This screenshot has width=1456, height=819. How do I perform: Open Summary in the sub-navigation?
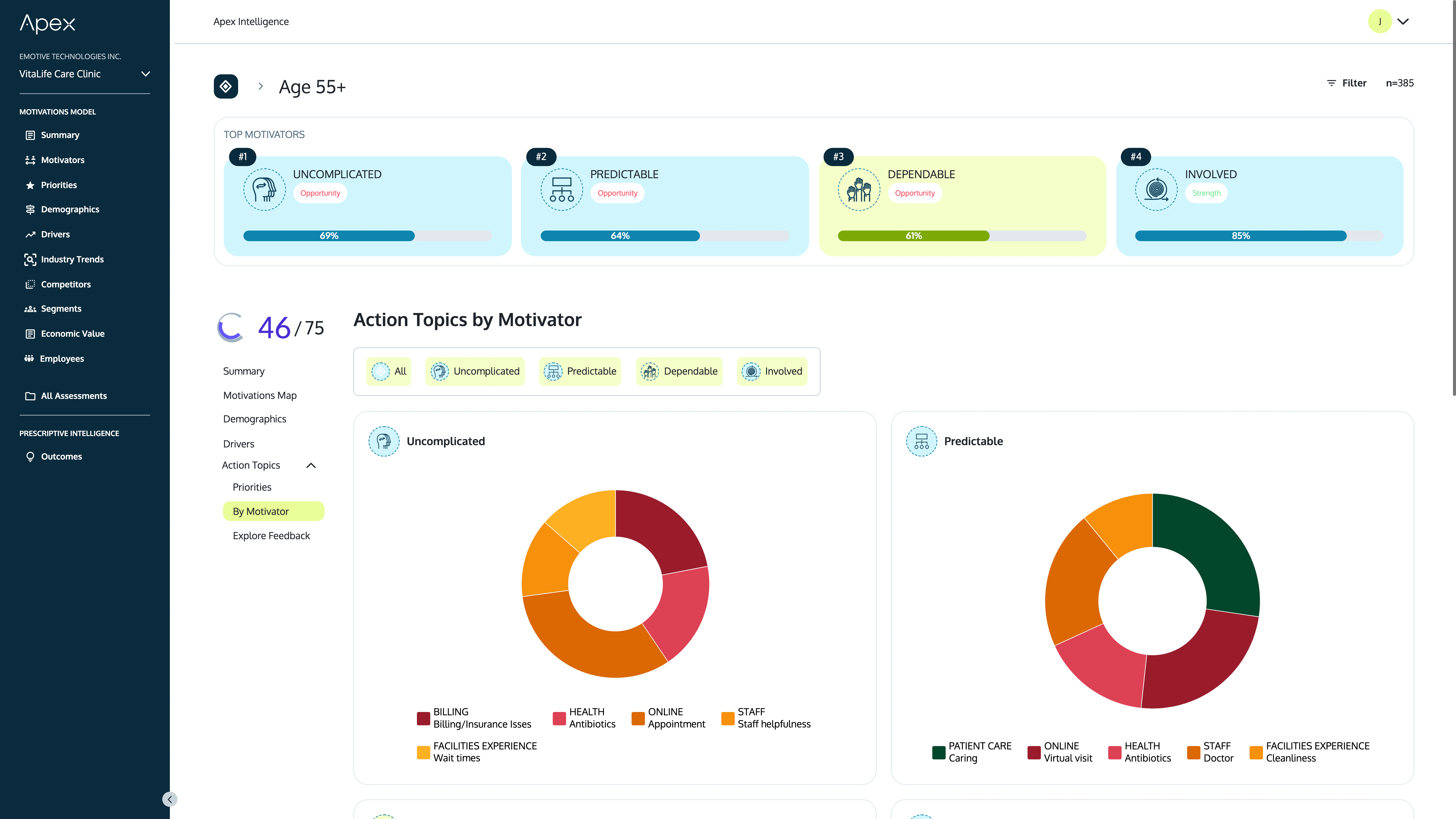(x=244, y=371)
